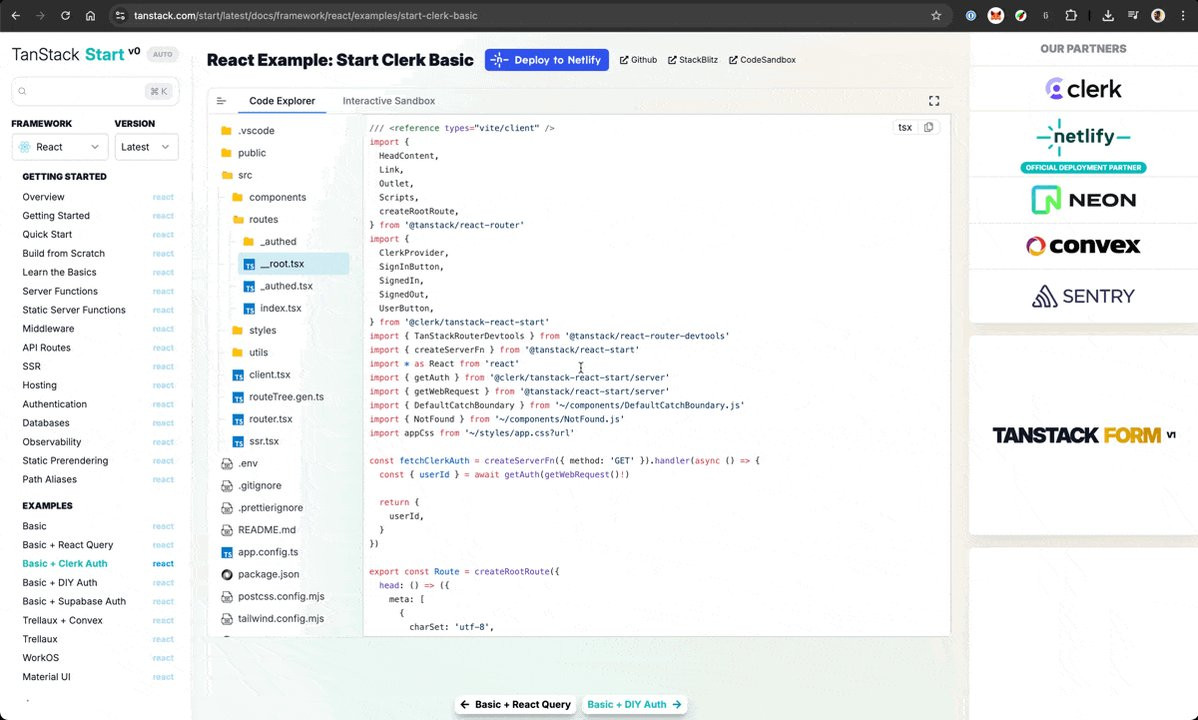Open the router.tsx file
The height and width of the screenshot is (720, 1198).
tap(262, 419)
